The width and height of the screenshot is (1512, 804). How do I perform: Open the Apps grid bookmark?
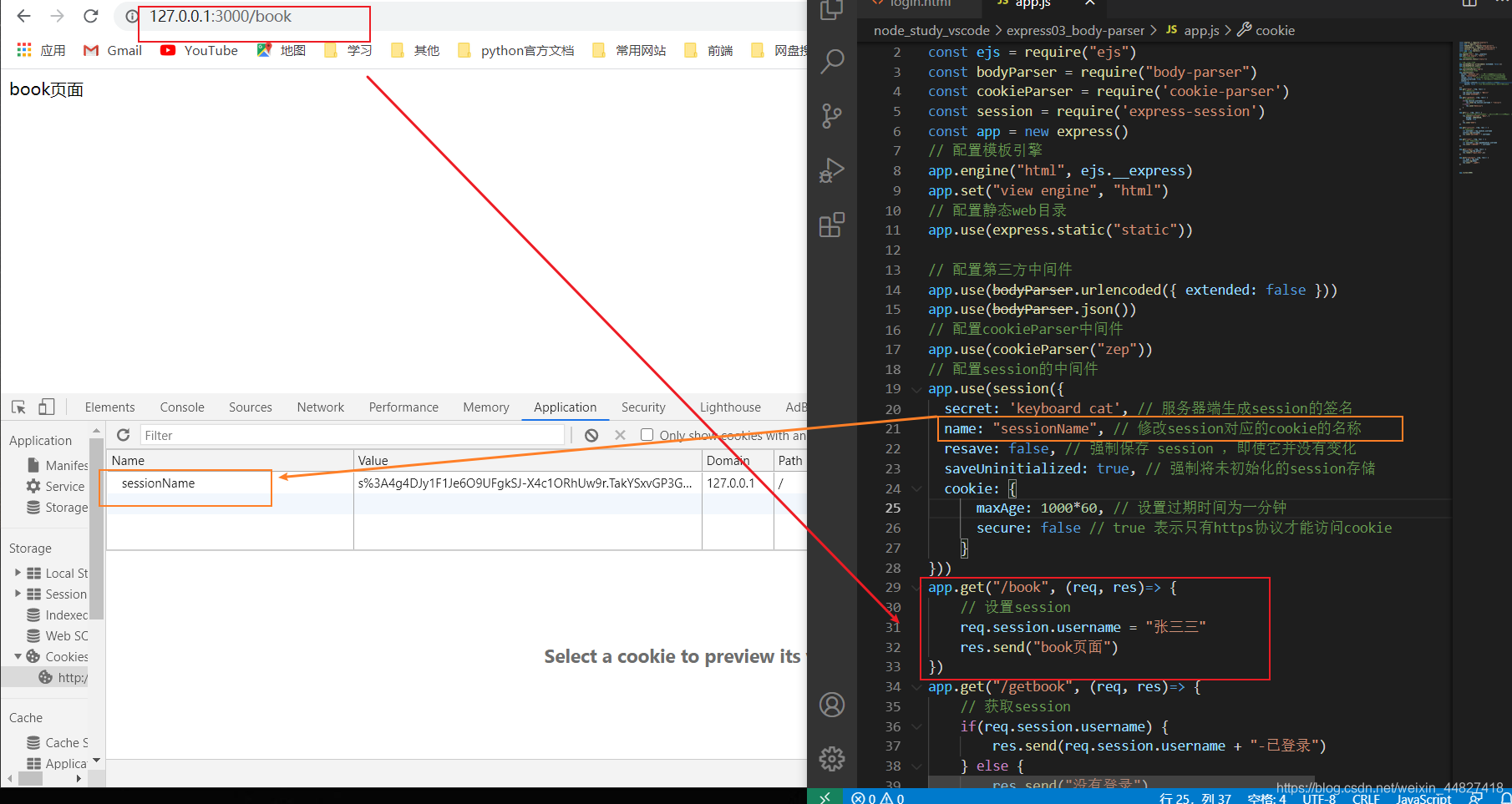pos(41,50)
